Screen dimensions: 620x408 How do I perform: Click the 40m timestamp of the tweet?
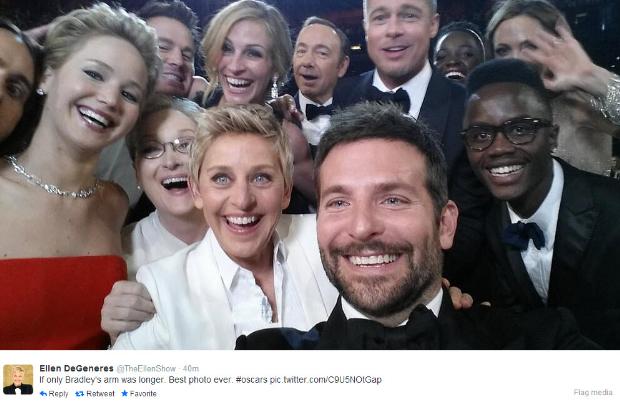click(x=191, y=368)
